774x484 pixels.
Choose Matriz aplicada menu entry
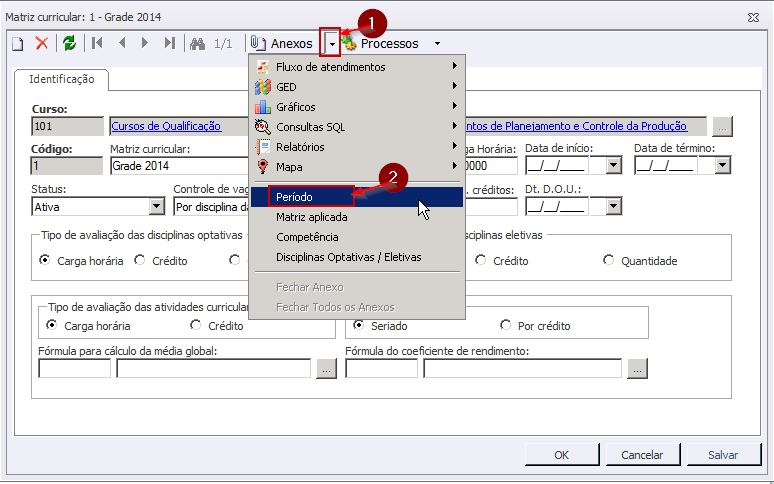tap(312, 217)
